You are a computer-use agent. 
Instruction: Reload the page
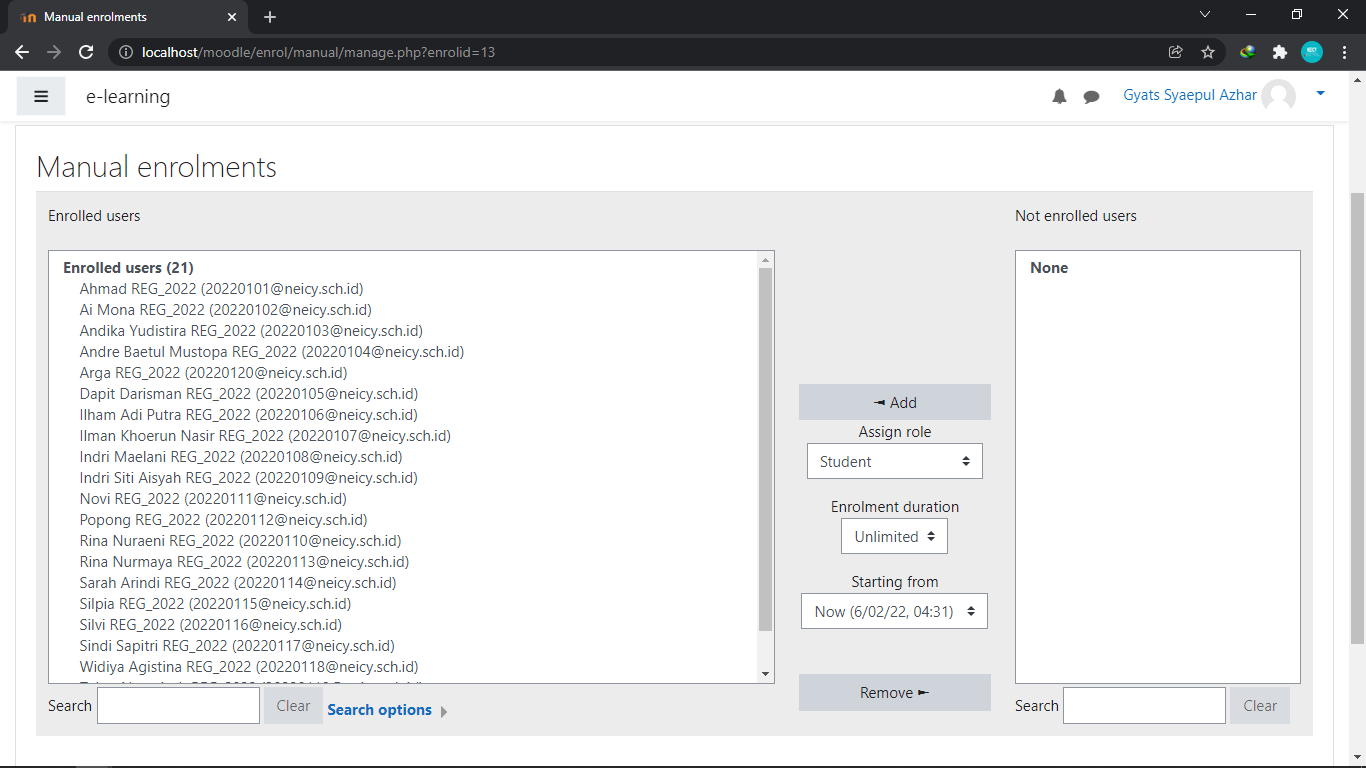(86, 52)
